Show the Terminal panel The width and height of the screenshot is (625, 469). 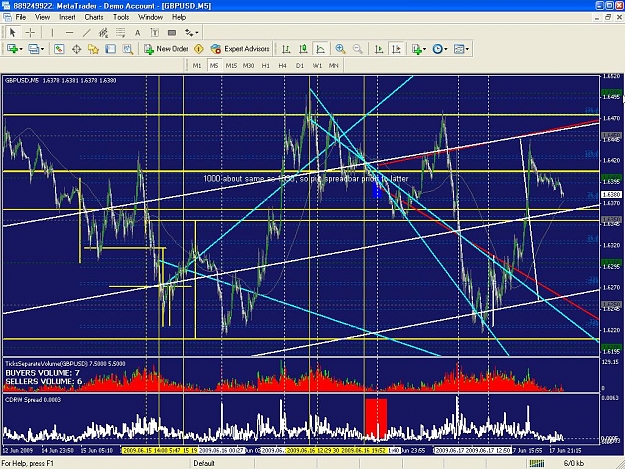tap(110, 49)
